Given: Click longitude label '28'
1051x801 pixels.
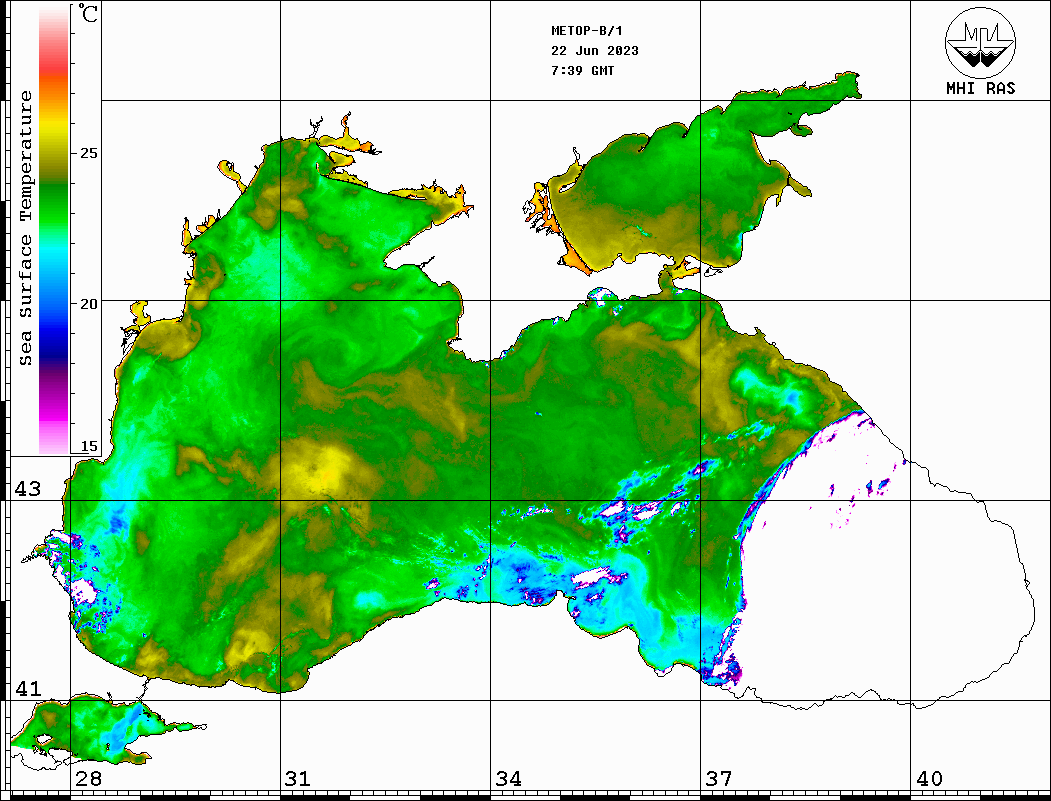Looking at the screenshot, I should pyautogui.click(x=88, y=779).
